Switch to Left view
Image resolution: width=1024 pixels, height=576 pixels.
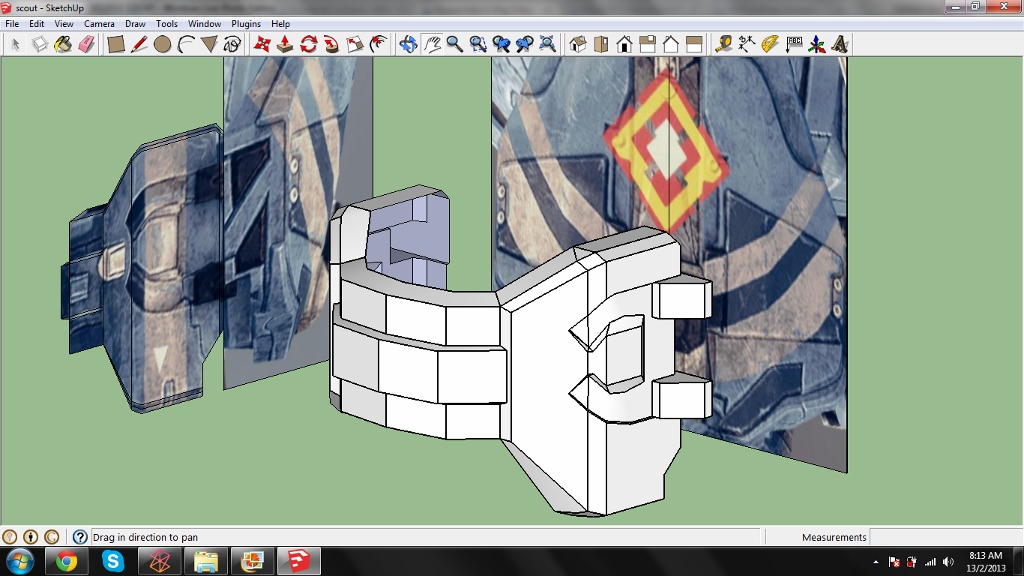click(x=694, y=44)
